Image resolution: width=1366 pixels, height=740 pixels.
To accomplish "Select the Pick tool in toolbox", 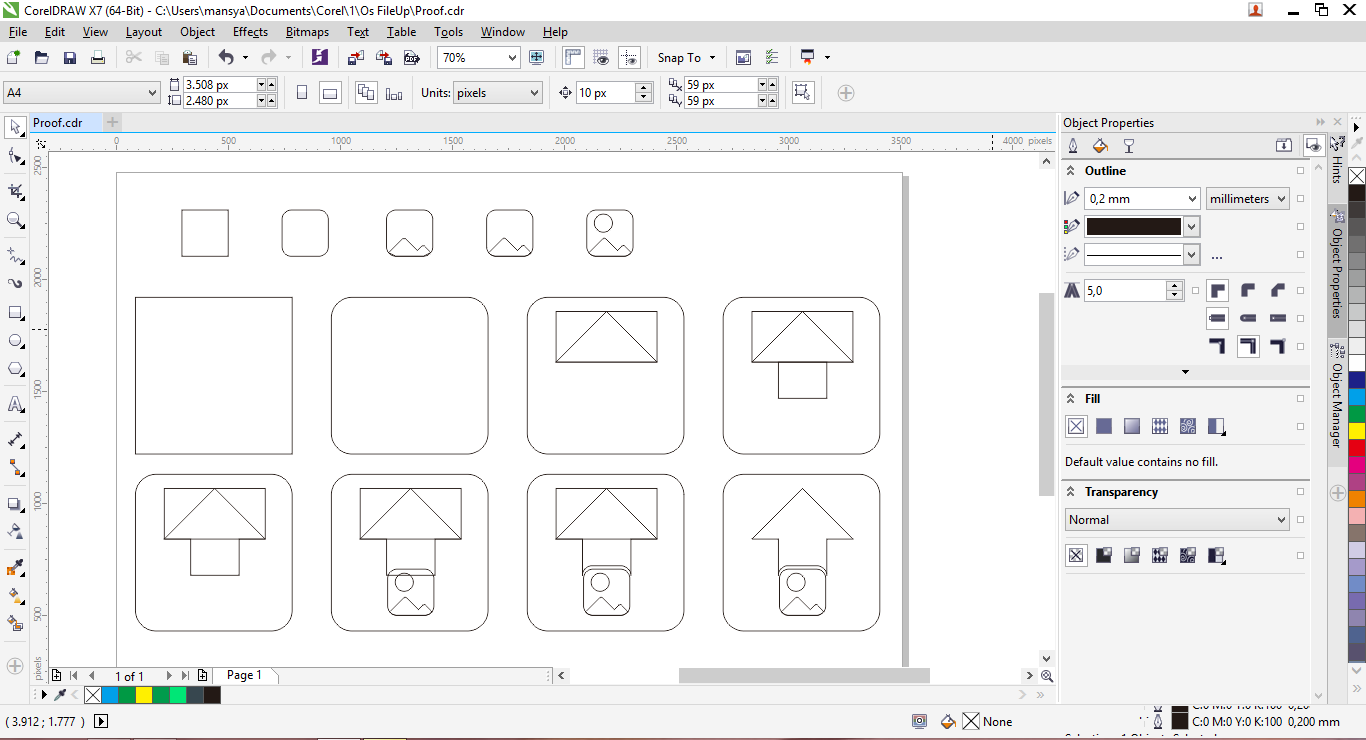I will click(15, 127).
